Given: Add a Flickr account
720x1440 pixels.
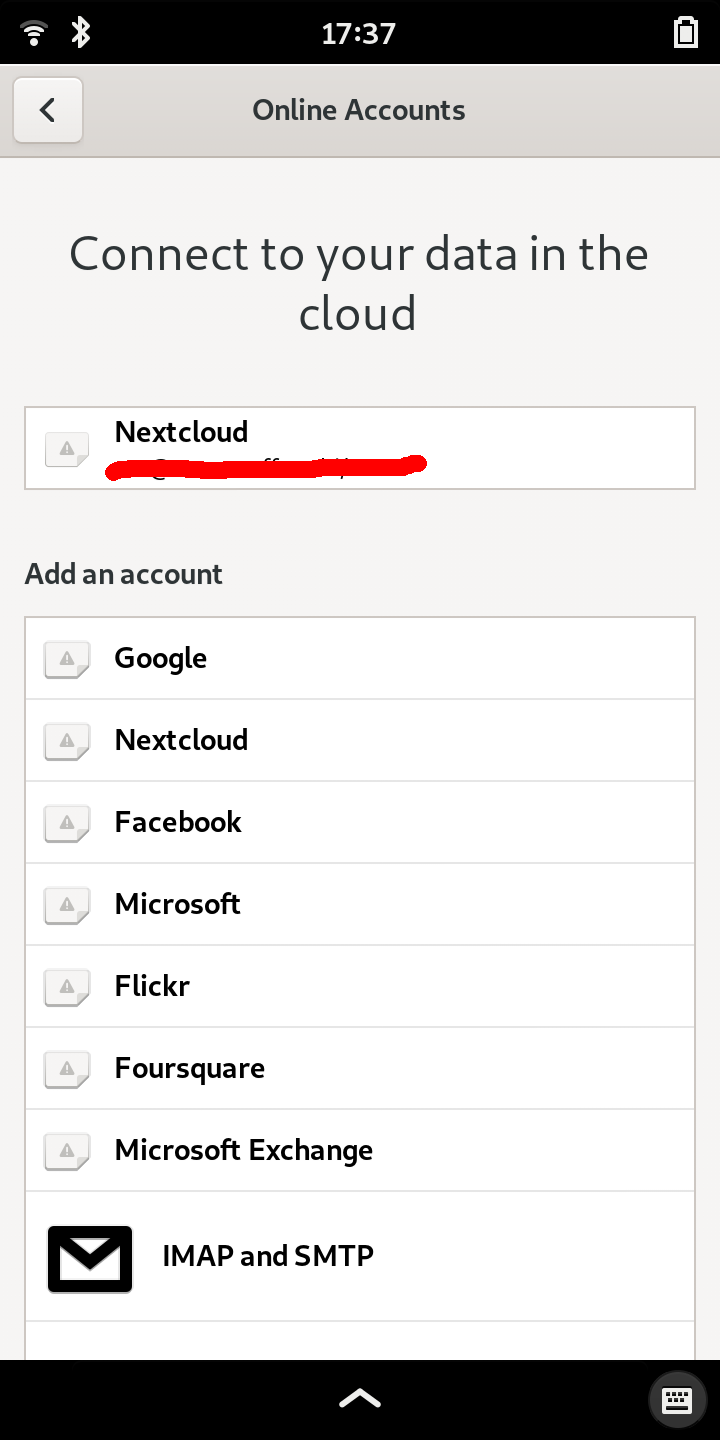Looking at the screenshot, I should (360, 986).
